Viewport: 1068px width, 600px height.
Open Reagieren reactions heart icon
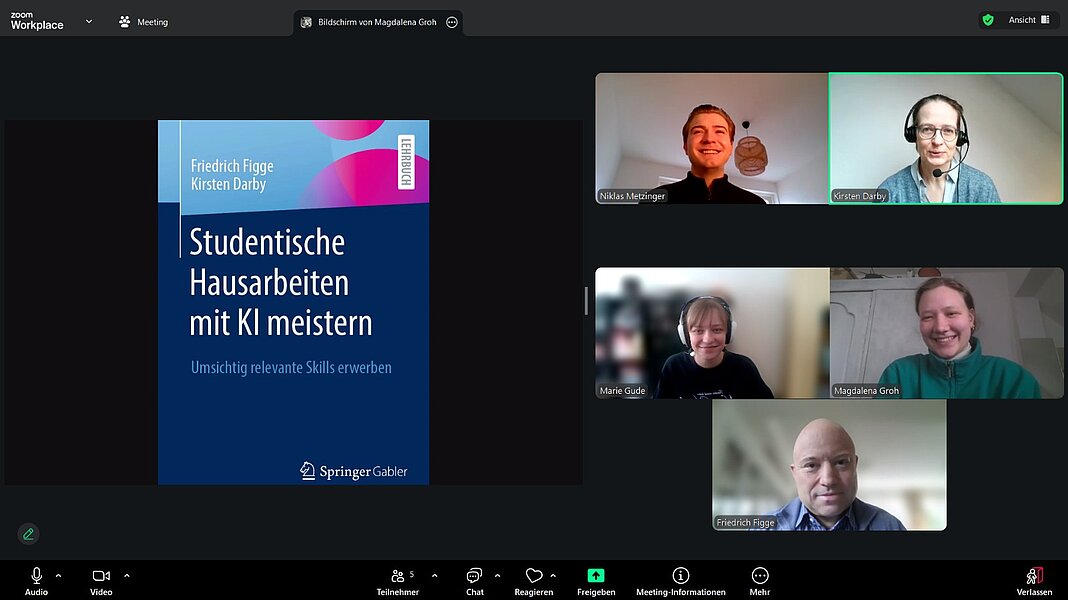click(x=534, y=576)
